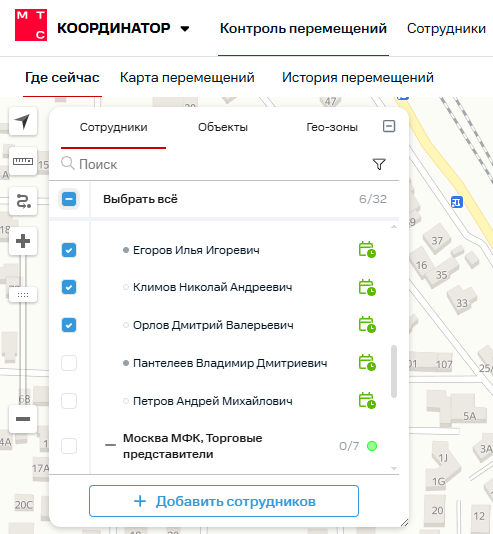Open schedule icon for Петров Андрей Михайлович
Screen dimensions: 493x534
tap(367, 400)
